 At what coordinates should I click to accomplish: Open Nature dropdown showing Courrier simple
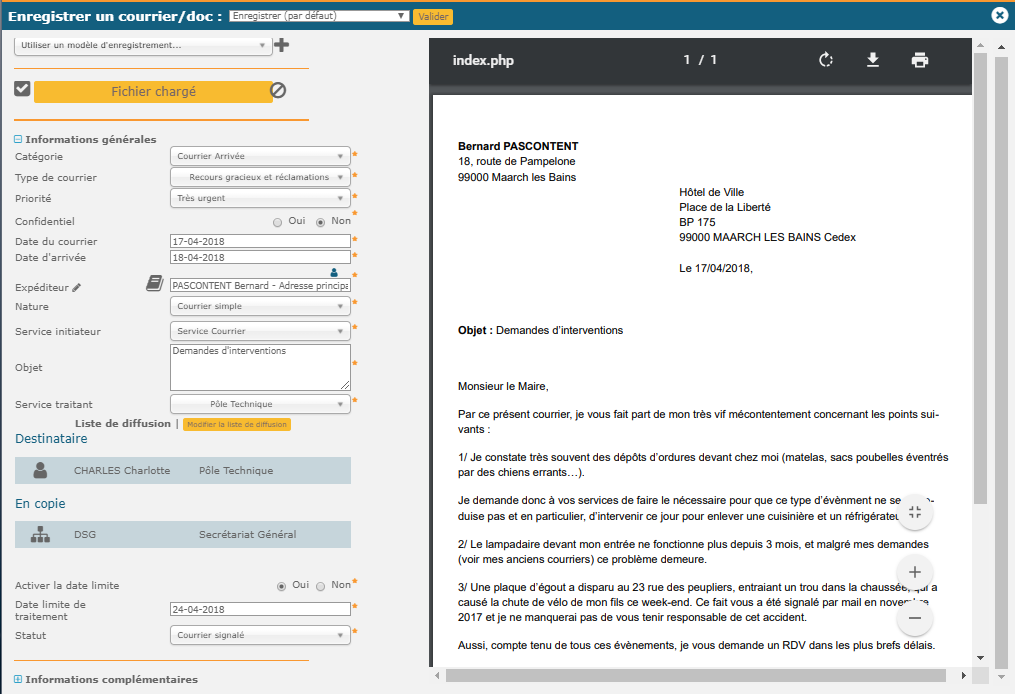coord(260,306)
